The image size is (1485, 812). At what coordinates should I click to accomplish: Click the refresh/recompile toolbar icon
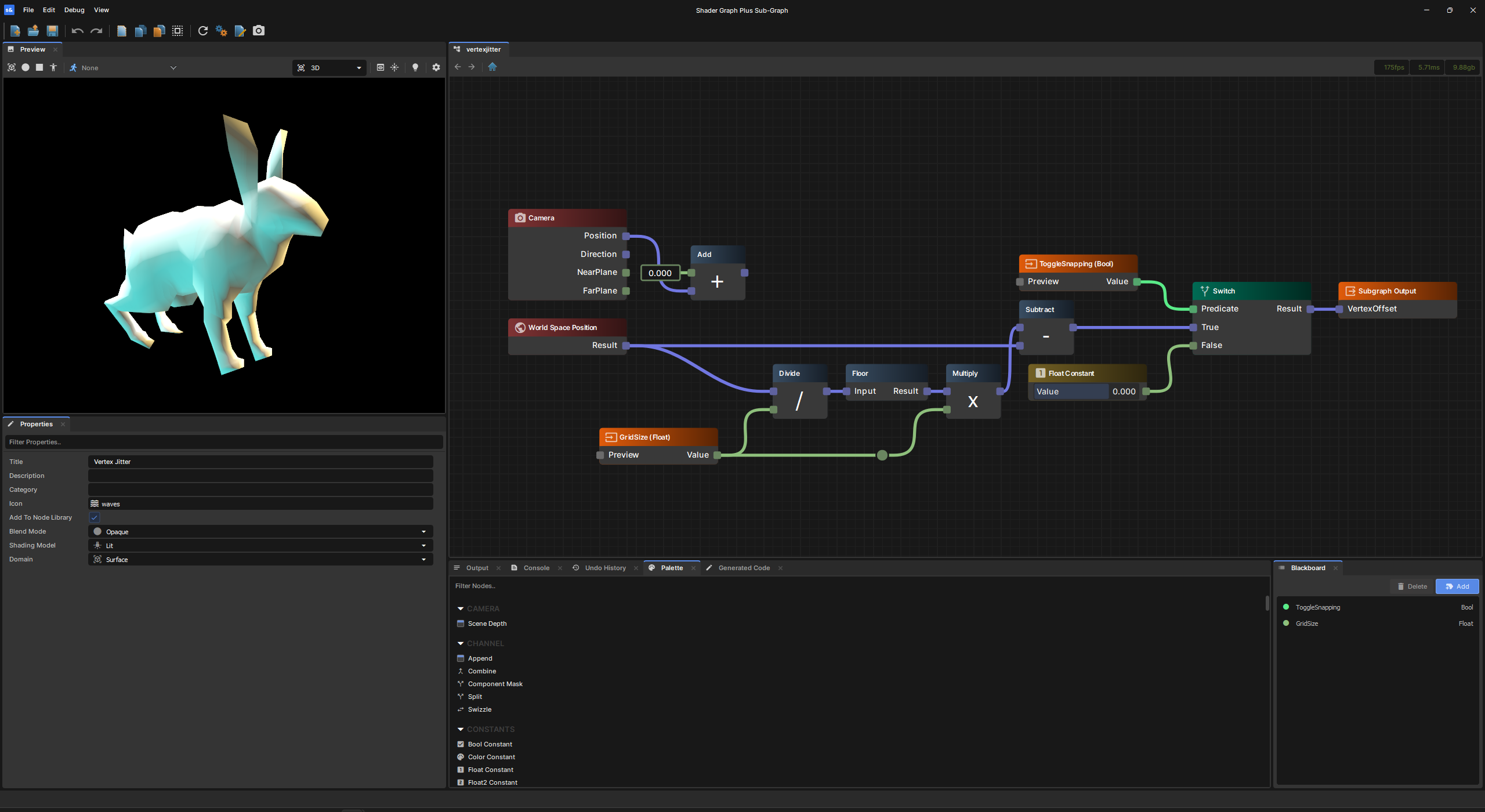tap(202, 31)
